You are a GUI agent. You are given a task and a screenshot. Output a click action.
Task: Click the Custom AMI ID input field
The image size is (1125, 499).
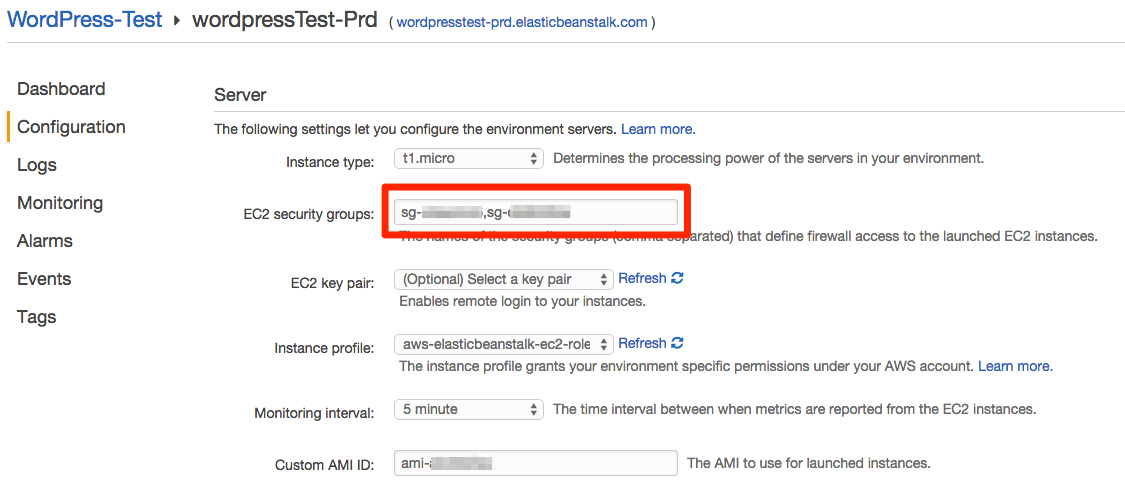(x=536, y=463)
